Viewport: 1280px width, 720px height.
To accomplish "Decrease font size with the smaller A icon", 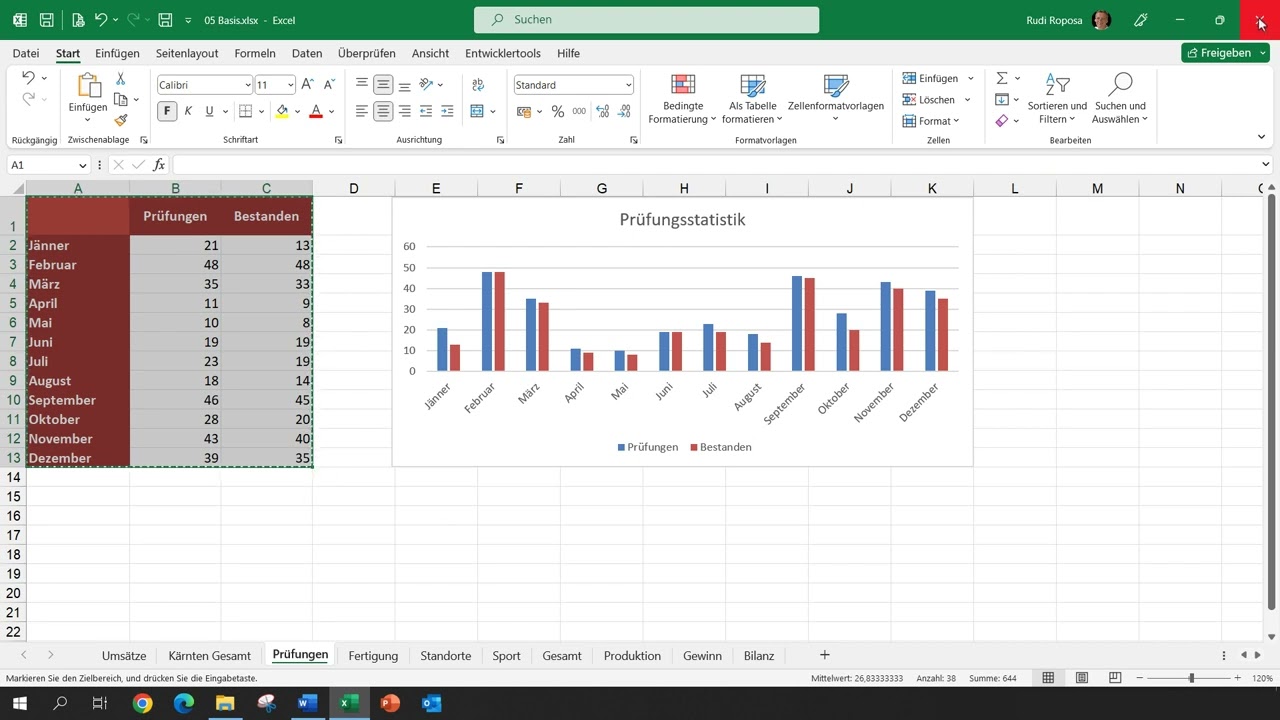I will 329,85.
